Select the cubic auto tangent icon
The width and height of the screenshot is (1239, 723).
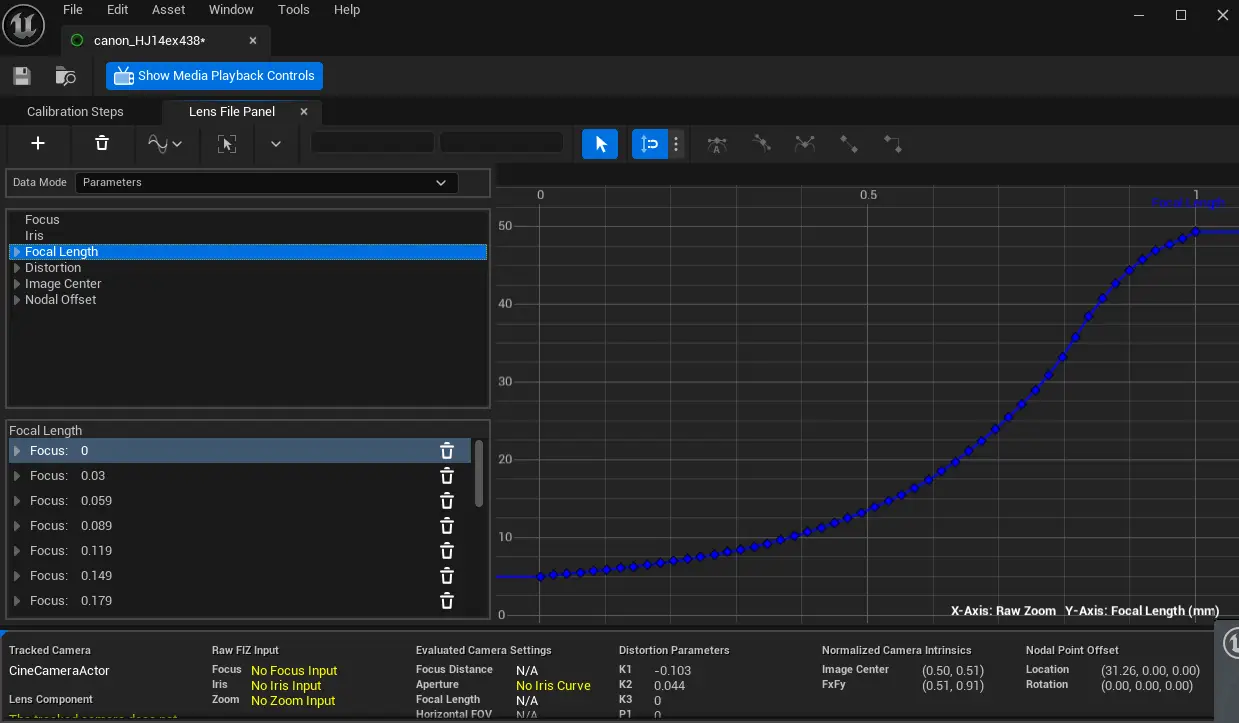point(716,145)
